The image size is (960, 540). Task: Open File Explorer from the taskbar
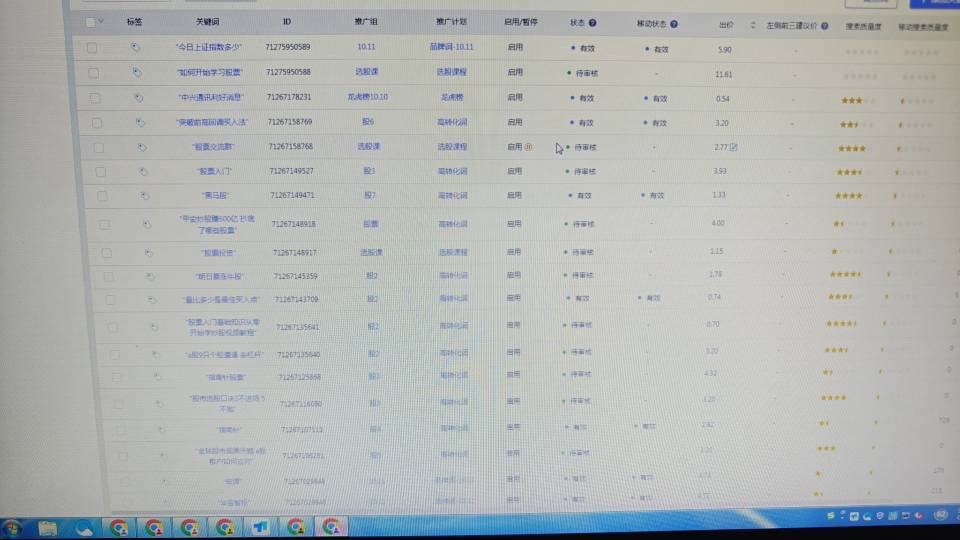pos(47,526)
